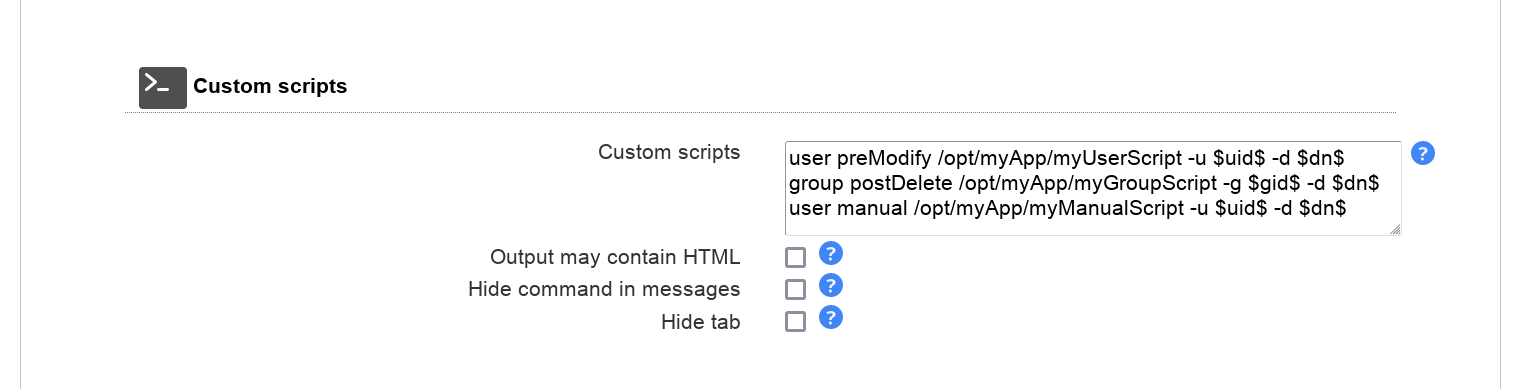Click the Output may contain HTML label
The height and width of the screenshot is (389, 1520).
tap(615, 257)
